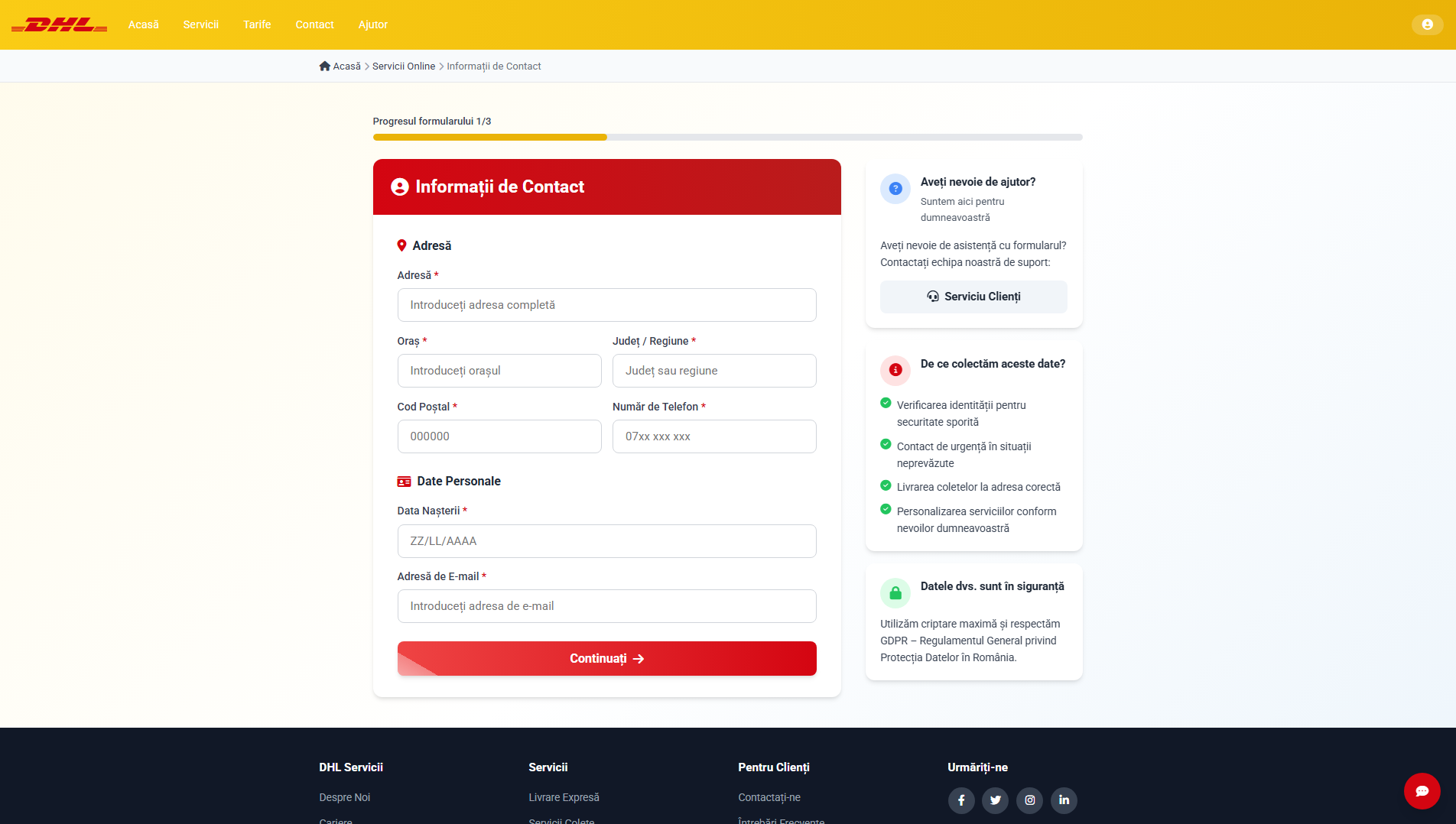Visit the Twitter page icon
Viewport: 1456px width, 824px height.
click(996, 800)
